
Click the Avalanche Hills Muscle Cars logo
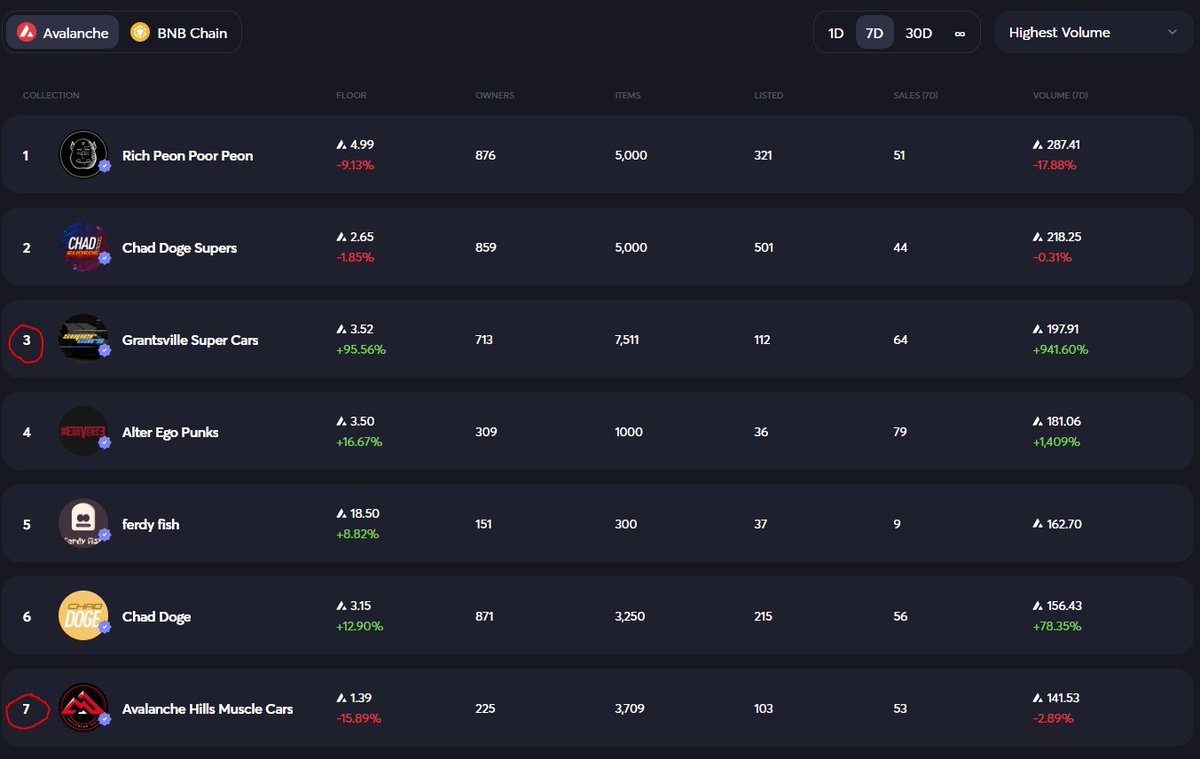coord(84,708)
